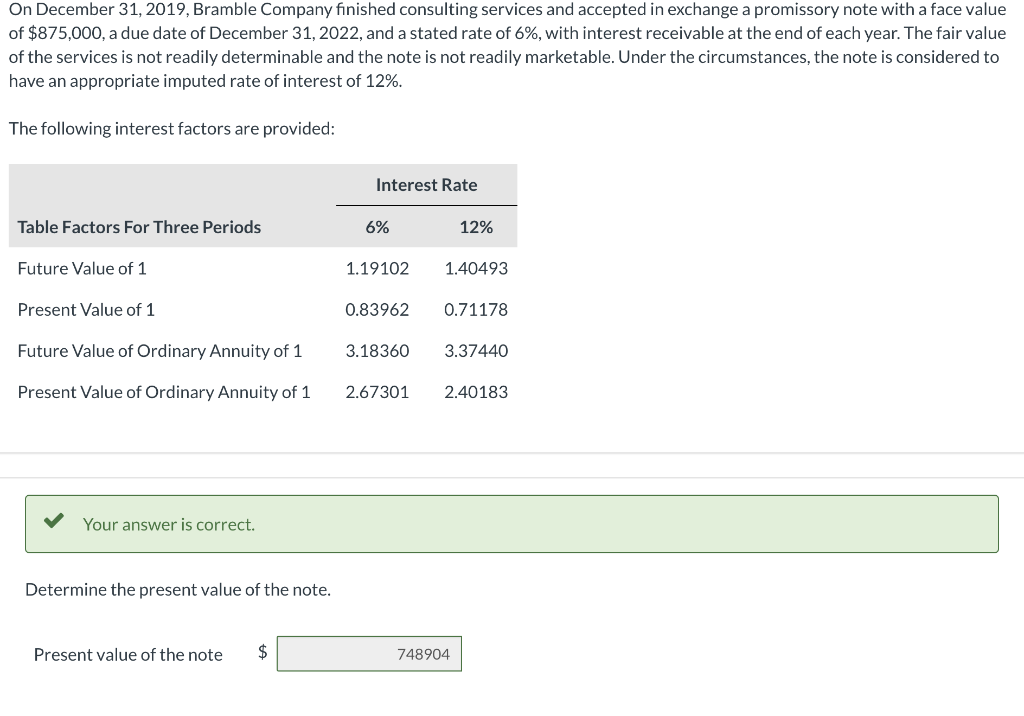Click the Determine the present value instruction text
Viewport: 1024px width, 716px height.
[177, 589]
